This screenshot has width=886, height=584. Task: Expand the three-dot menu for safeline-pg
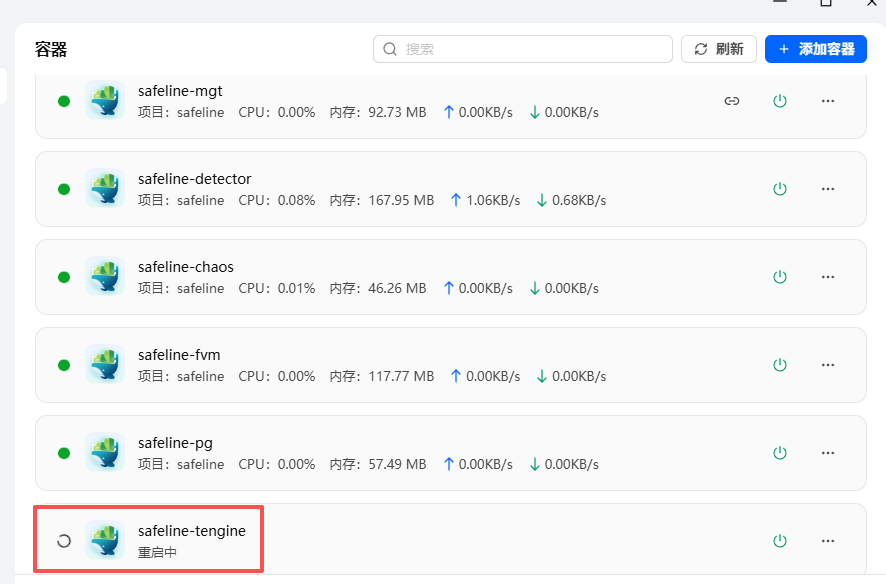pyautogui.click(x=828, y=453)
